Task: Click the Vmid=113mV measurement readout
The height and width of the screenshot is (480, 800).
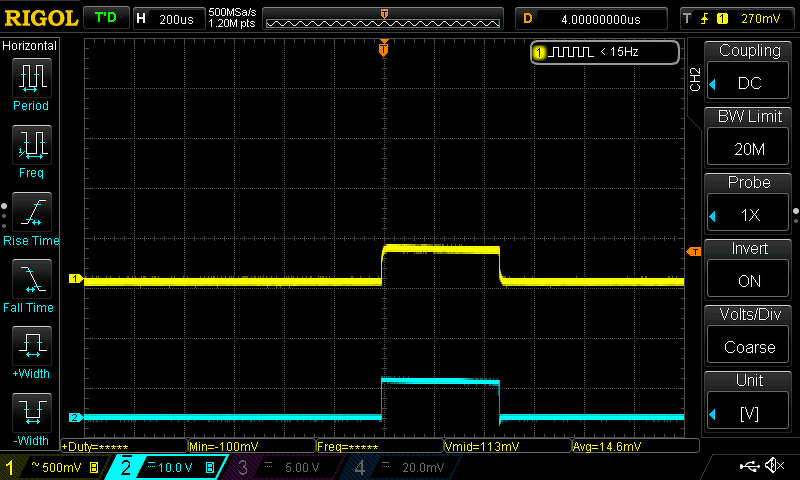Action: [508, 446]
